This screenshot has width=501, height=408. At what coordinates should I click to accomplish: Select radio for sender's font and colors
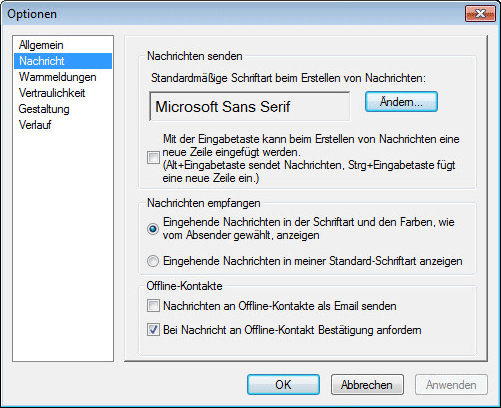(x=153, y=229)
